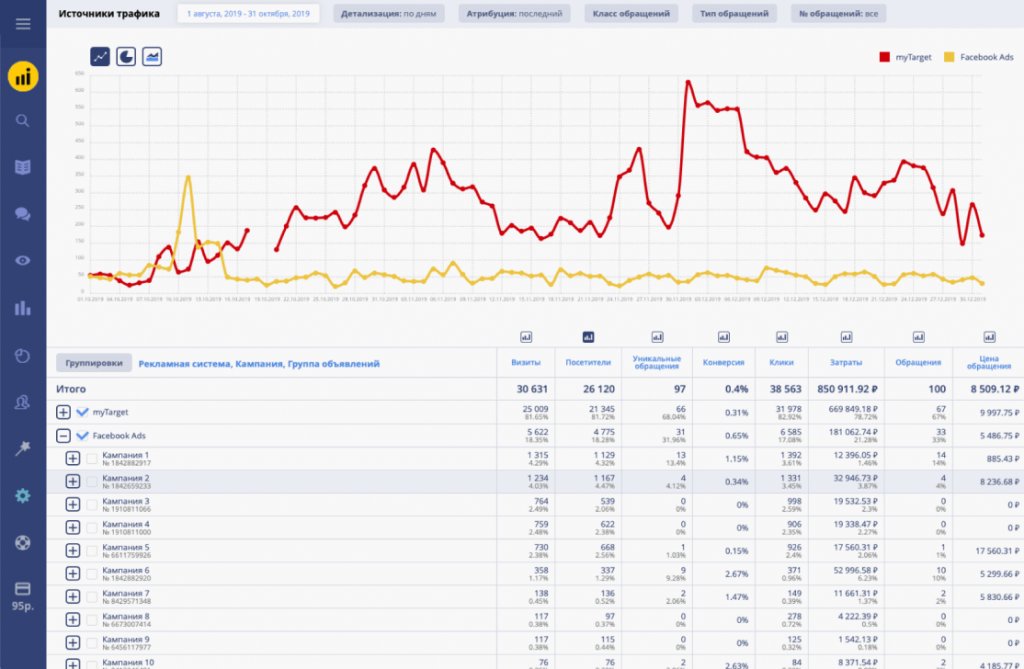Plot the Затраты column on the chart

pos(847,337)
